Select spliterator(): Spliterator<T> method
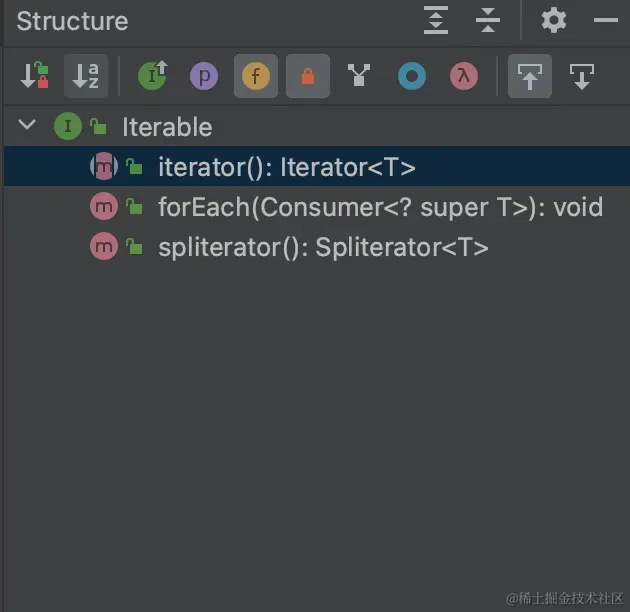 tap(323, 247)
